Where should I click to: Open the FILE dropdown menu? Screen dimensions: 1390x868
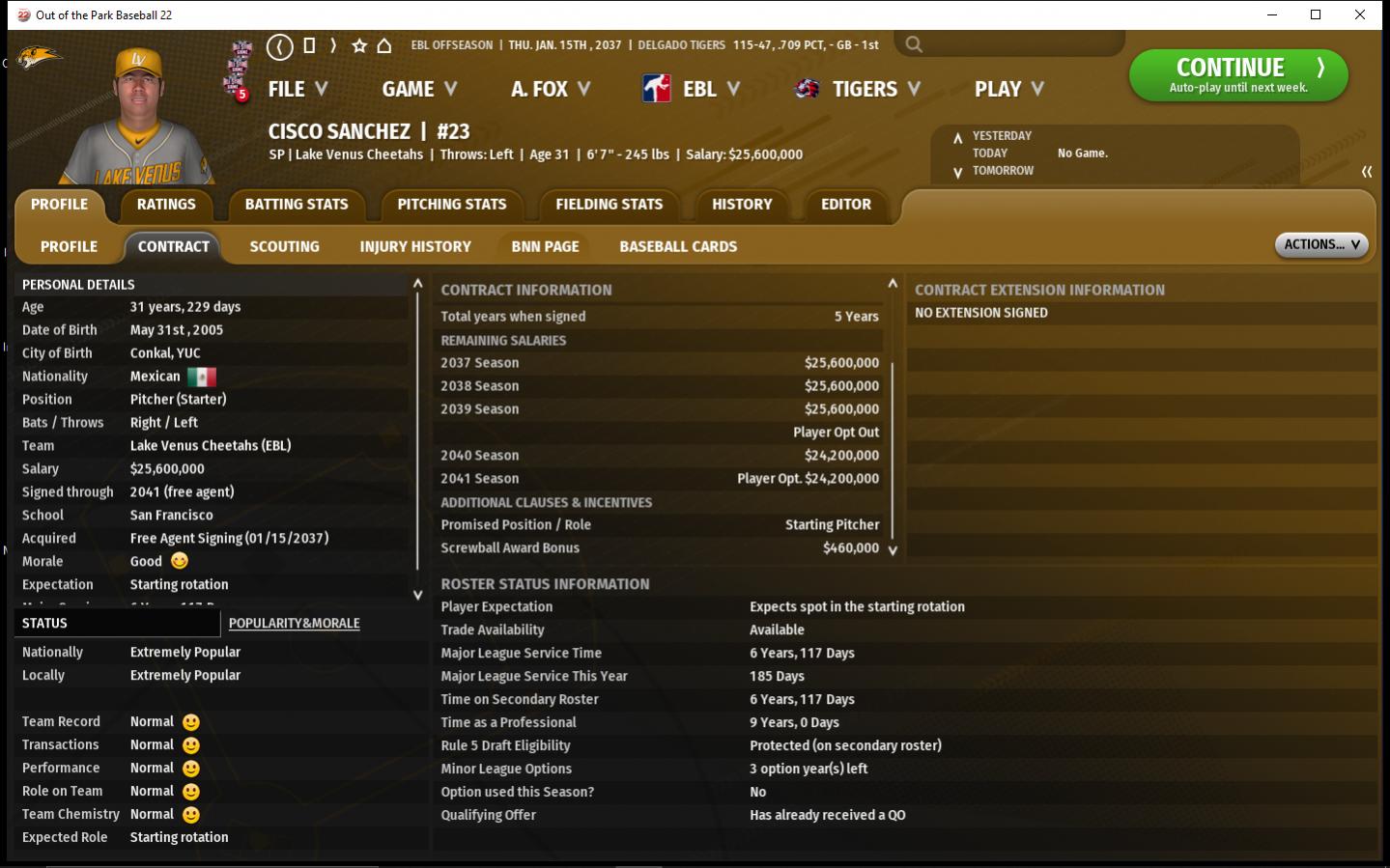pyautogui.click(x=298, y=89)
